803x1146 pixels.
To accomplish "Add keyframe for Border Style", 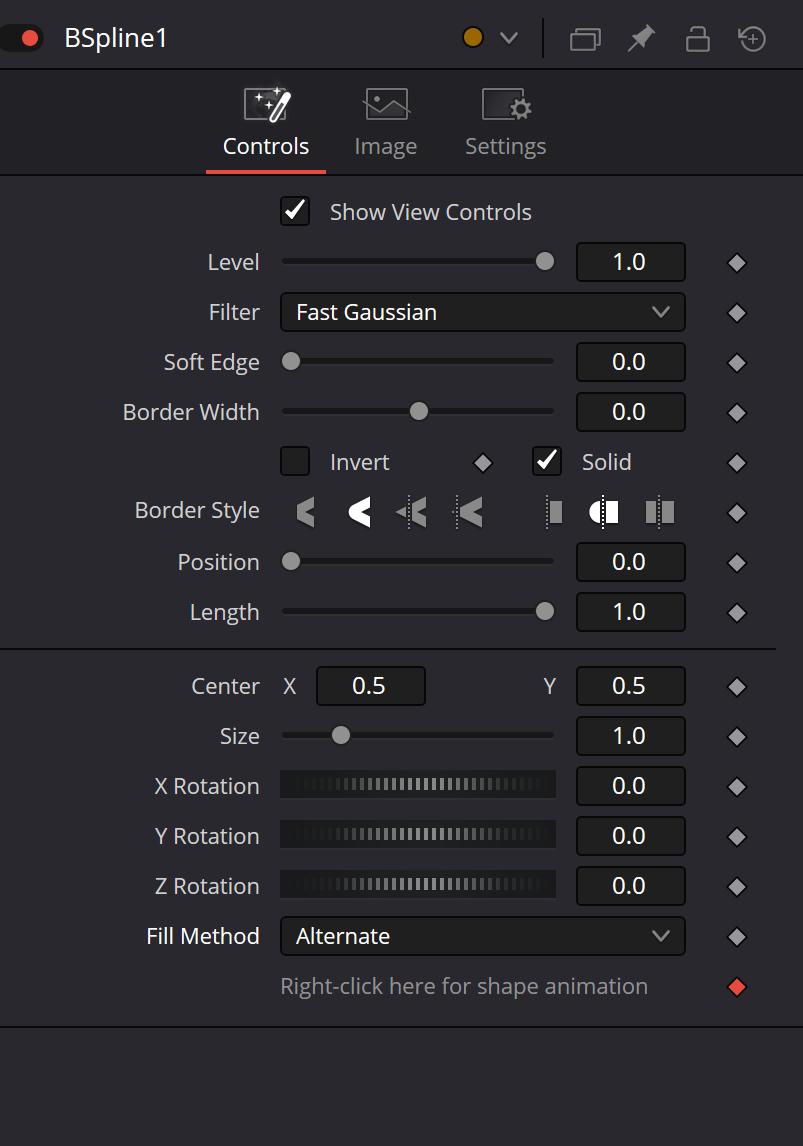I will 737,513.
